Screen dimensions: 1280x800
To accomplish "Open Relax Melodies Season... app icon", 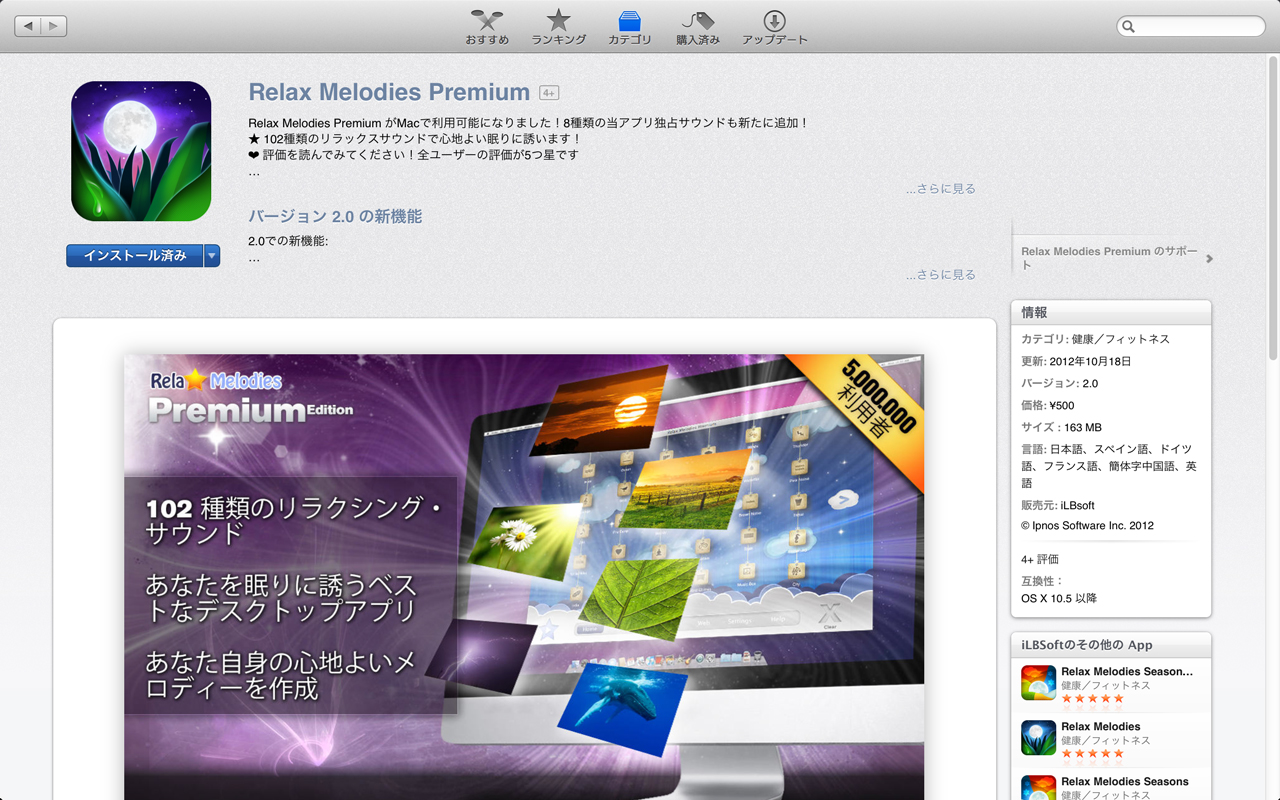I will (x=1039, y=683).
